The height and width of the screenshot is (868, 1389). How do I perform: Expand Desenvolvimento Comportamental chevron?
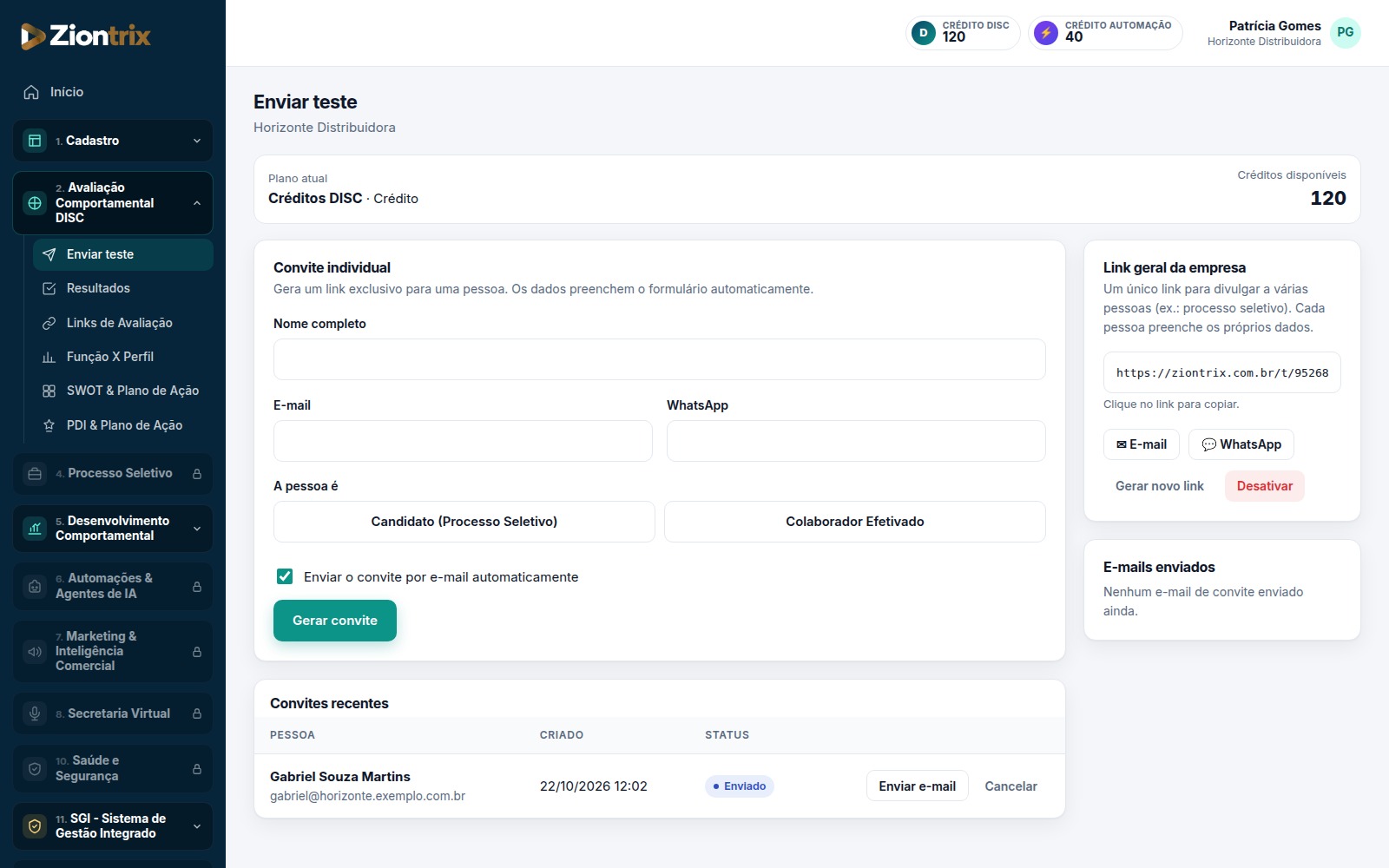pos(197,529)
